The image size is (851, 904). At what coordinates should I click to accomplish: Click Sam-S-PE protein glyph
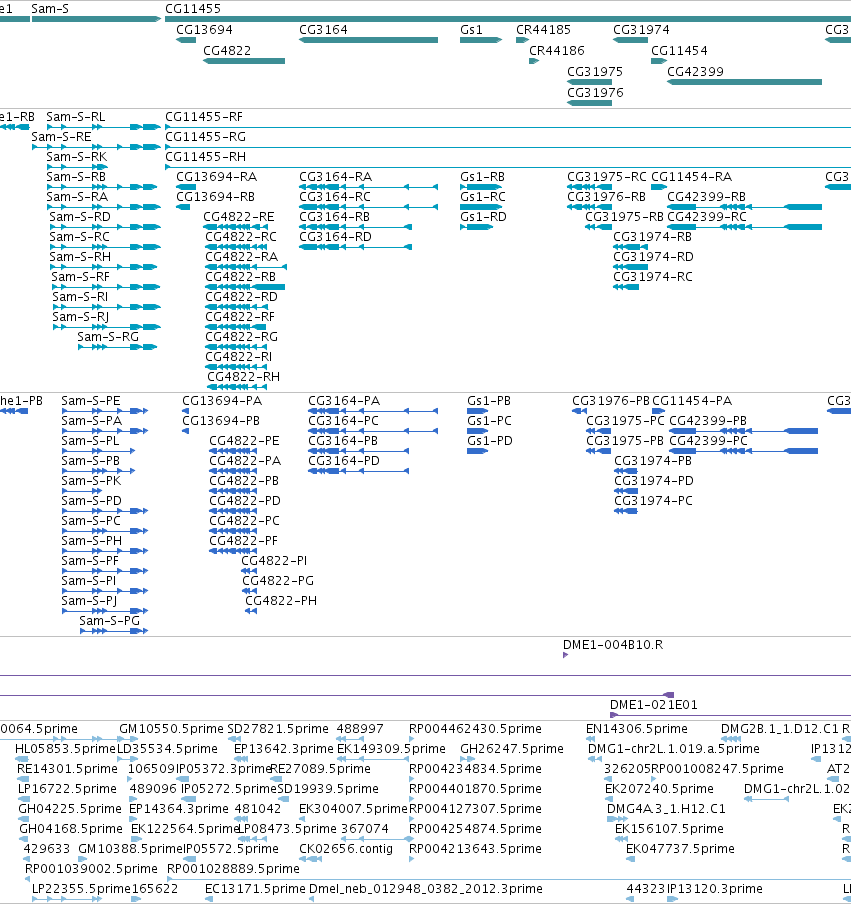(105, 411)
